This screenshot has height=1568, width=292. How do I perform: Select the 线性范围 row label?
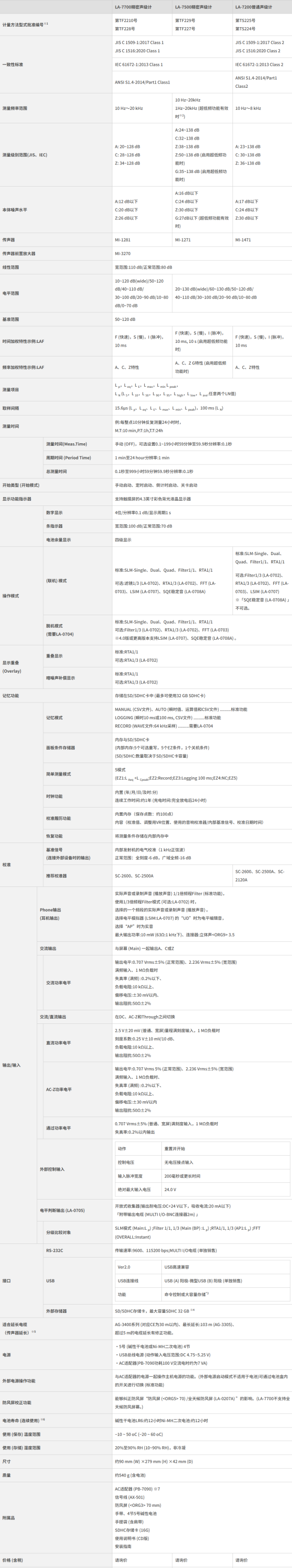(x=11, y=267)
